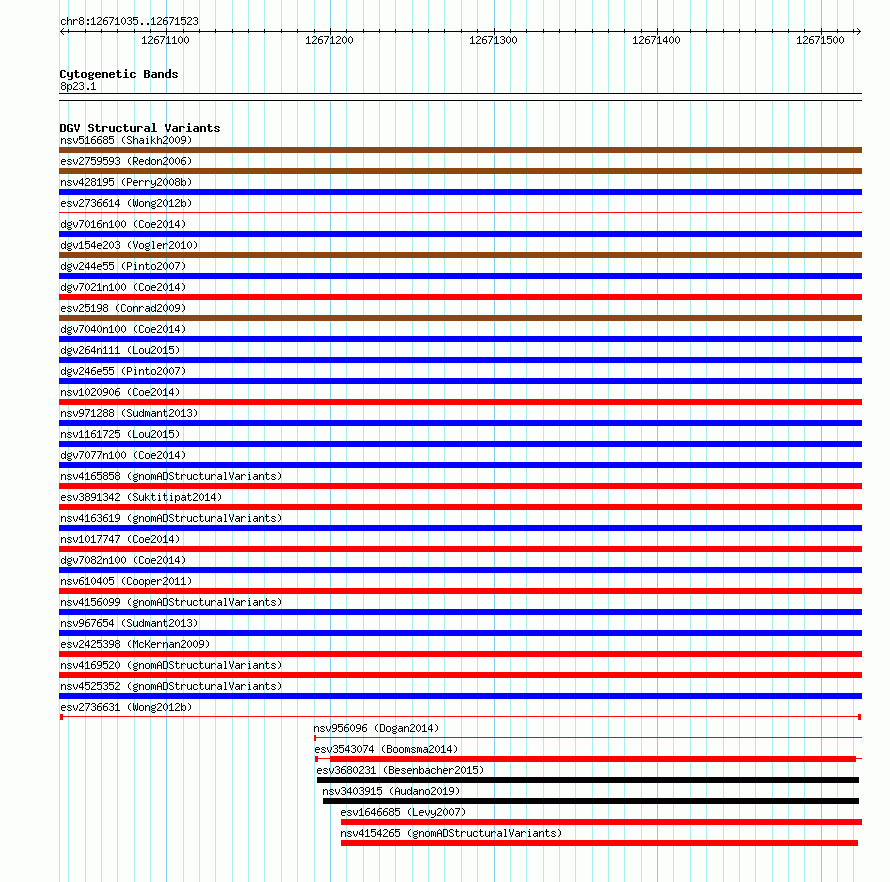Screen dimensions: 890x882
Task: Click the black bar under esv3680231 (Besenbacher2015)
Action: coord(587,780)
